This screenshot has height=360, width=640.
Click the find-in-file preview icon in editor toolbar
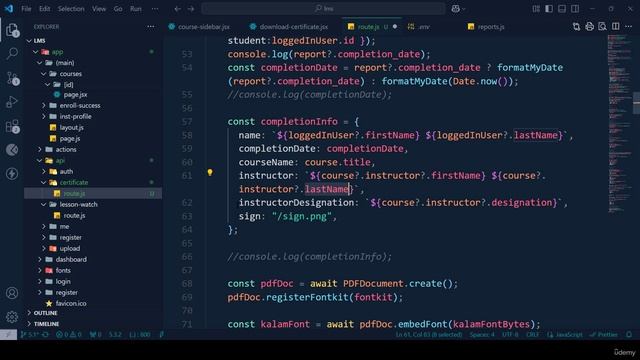pos(602,27)
